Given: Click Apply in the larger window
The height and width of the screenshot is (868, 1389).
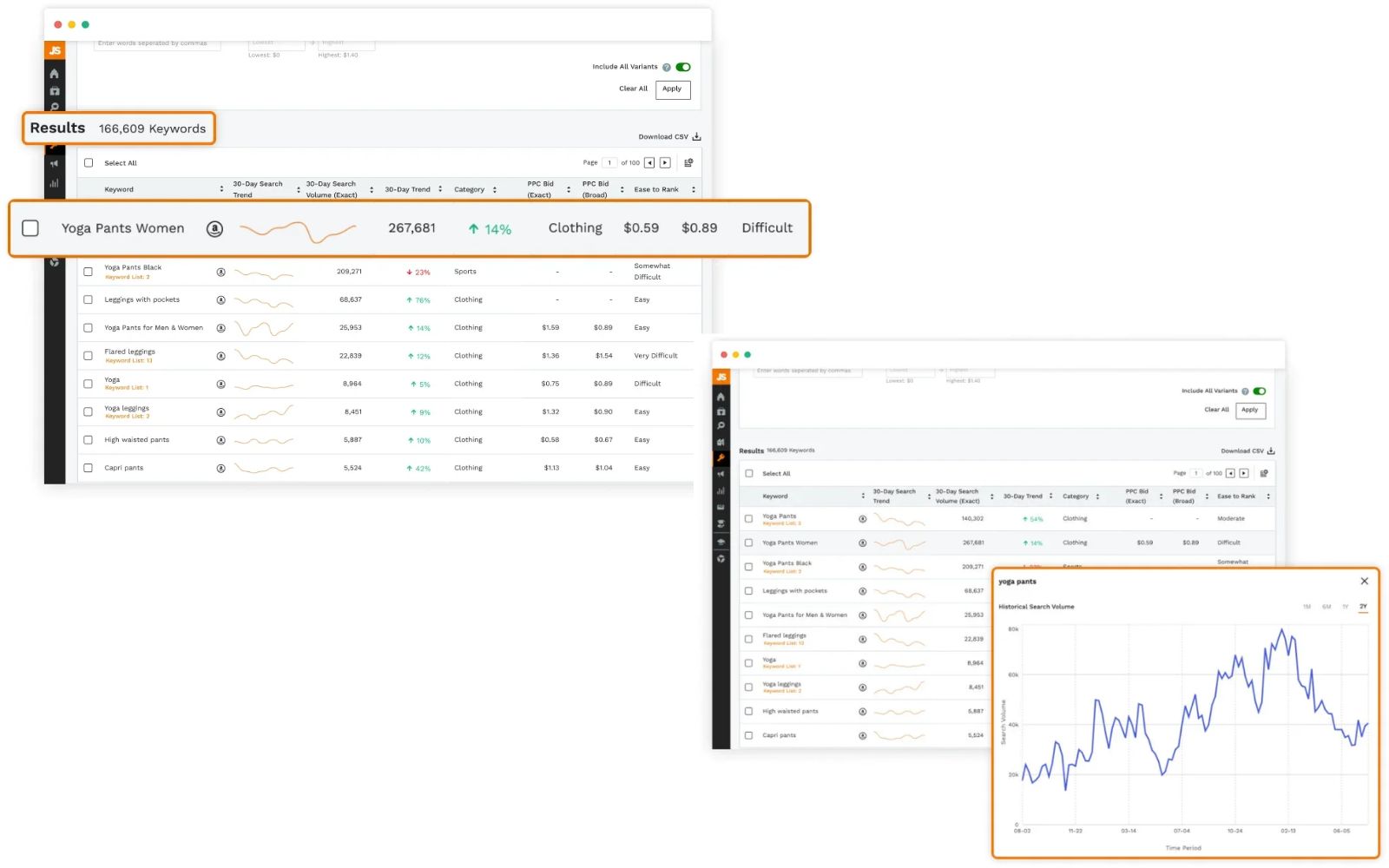Looking at the screenshot, I should [673, 89].
